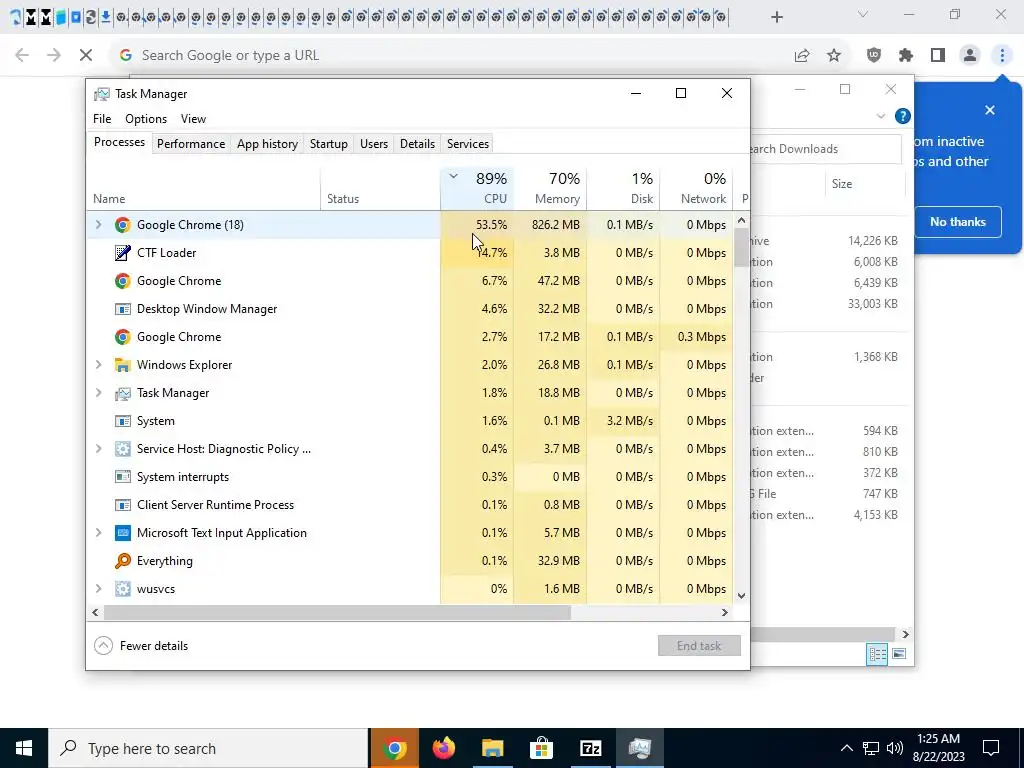Click the wusvcs process icon
Screen dimensions: 1024x768
pos(122,589)
